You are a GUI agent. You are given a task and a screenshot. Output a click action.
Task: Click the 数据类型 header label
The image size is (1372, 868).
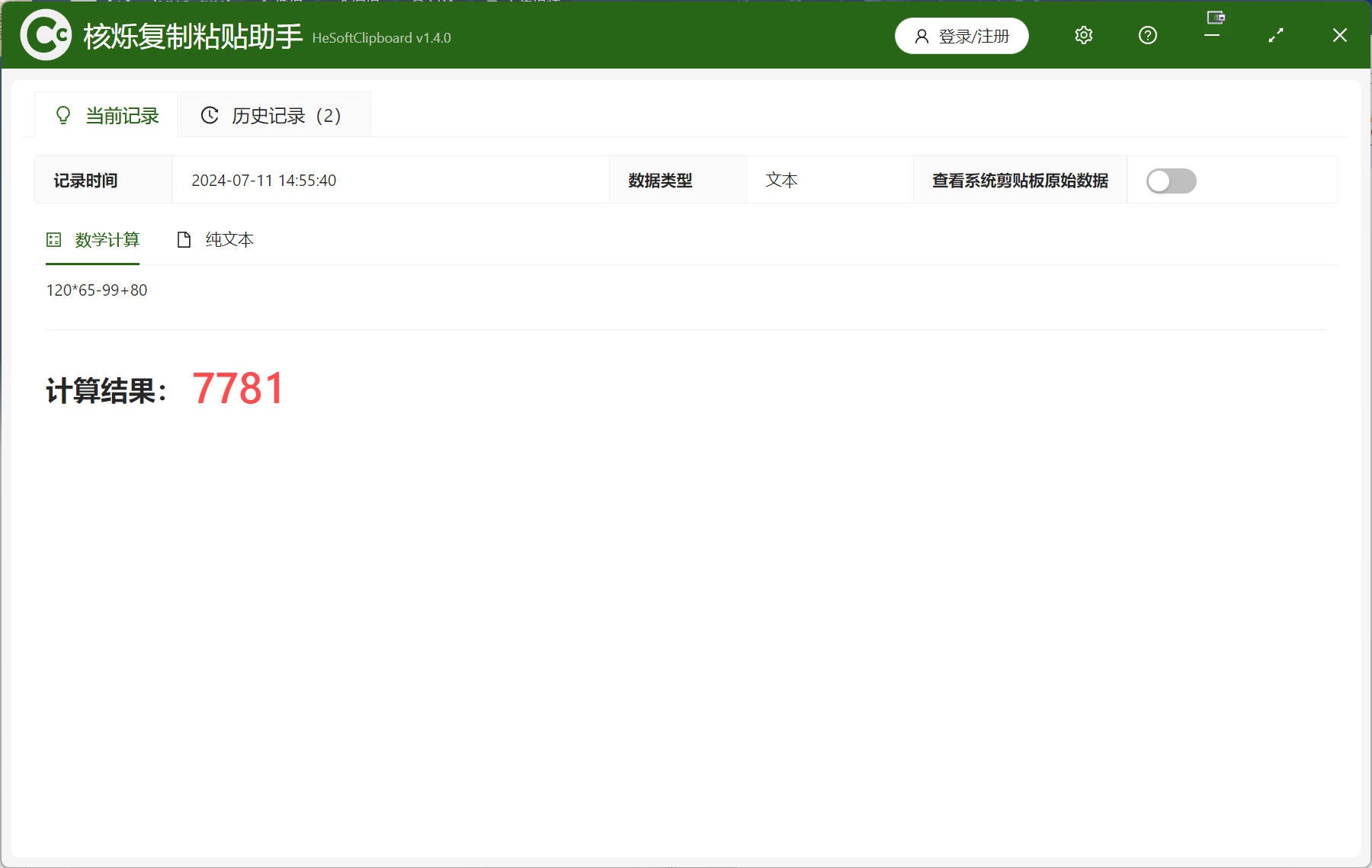point(660,181)
